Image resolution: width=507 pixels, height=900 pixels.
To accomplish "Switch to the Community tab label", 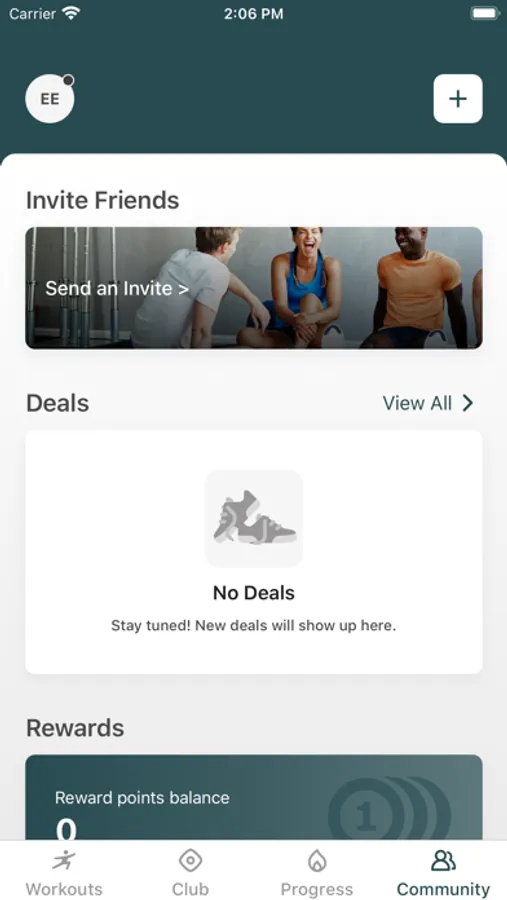I will [x=443, y=889].
